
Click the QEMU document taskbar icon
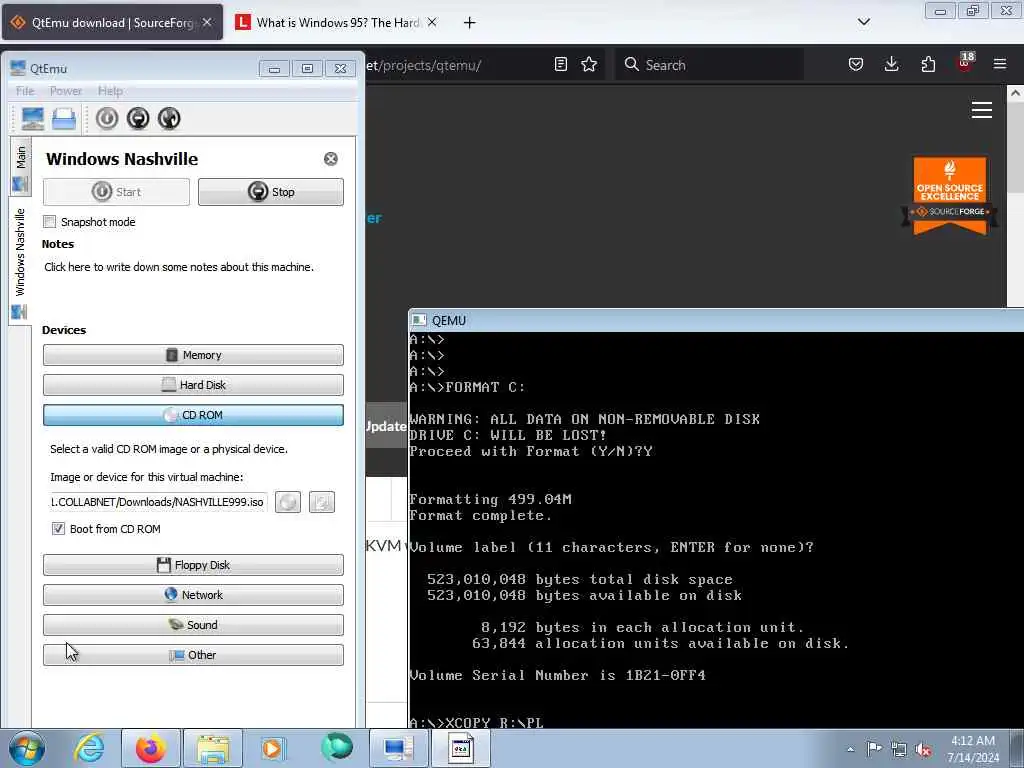point(460,748)
